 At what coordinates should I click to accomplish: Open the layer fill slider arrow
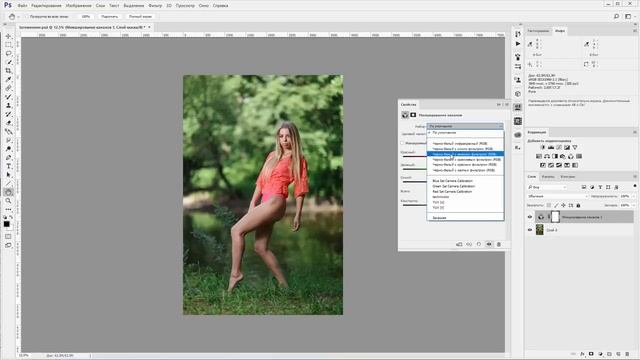(633, 205)
